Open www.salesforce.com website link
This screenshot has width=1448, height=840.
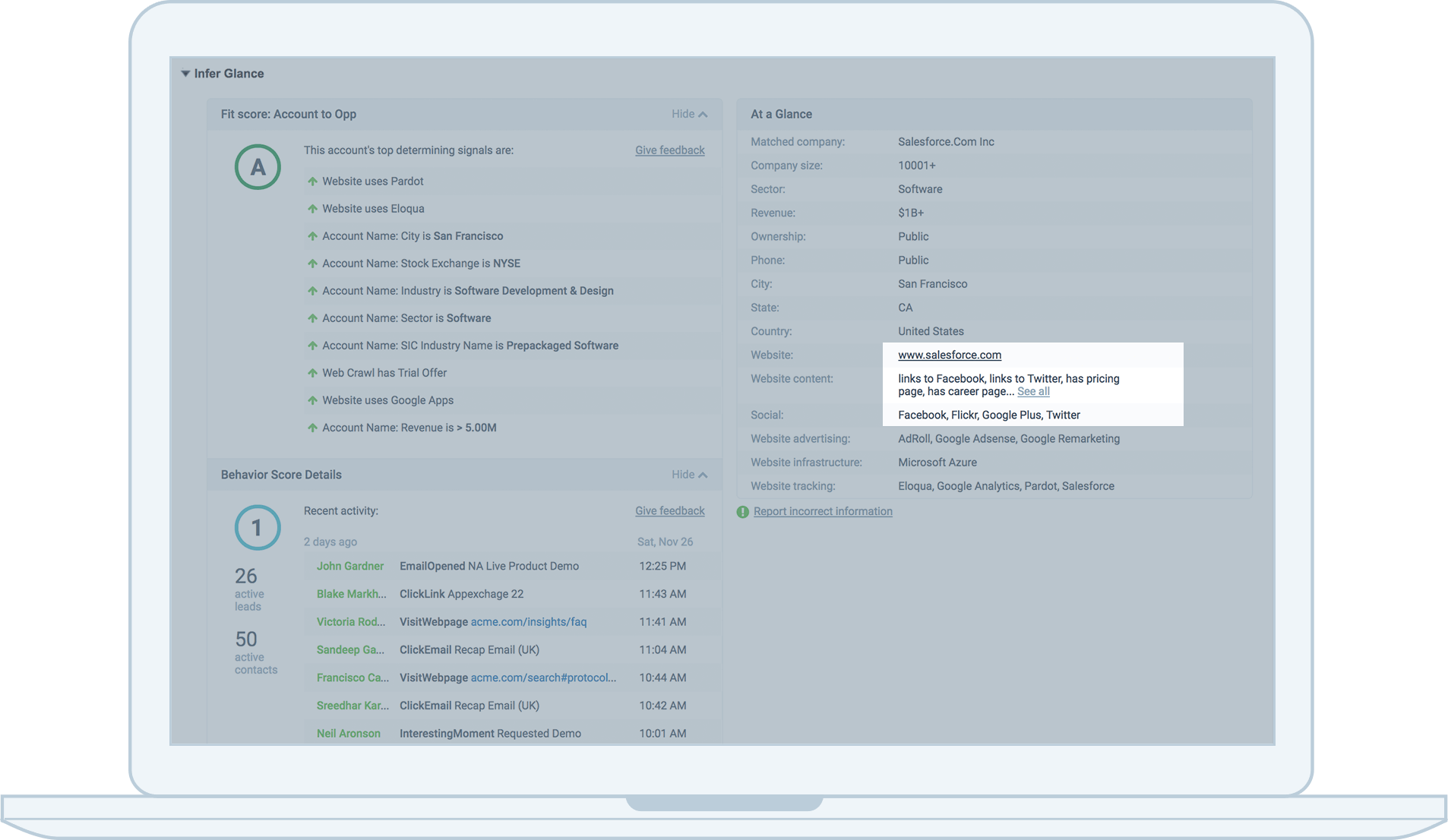click(x=950, y=355)
